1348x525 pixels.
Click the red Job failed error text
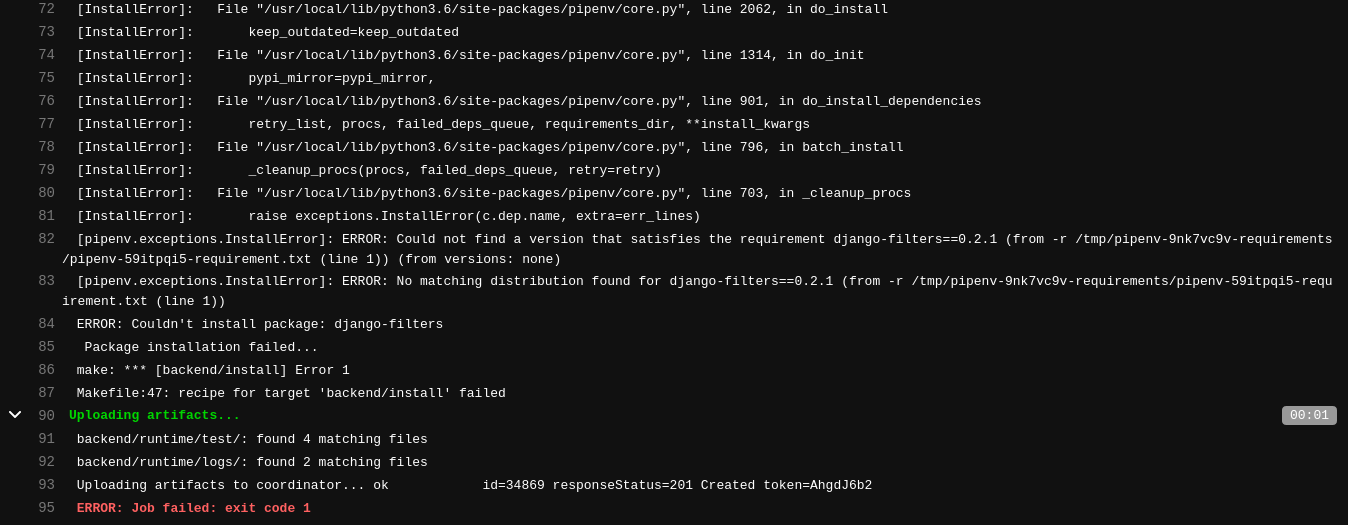[193, 508]
